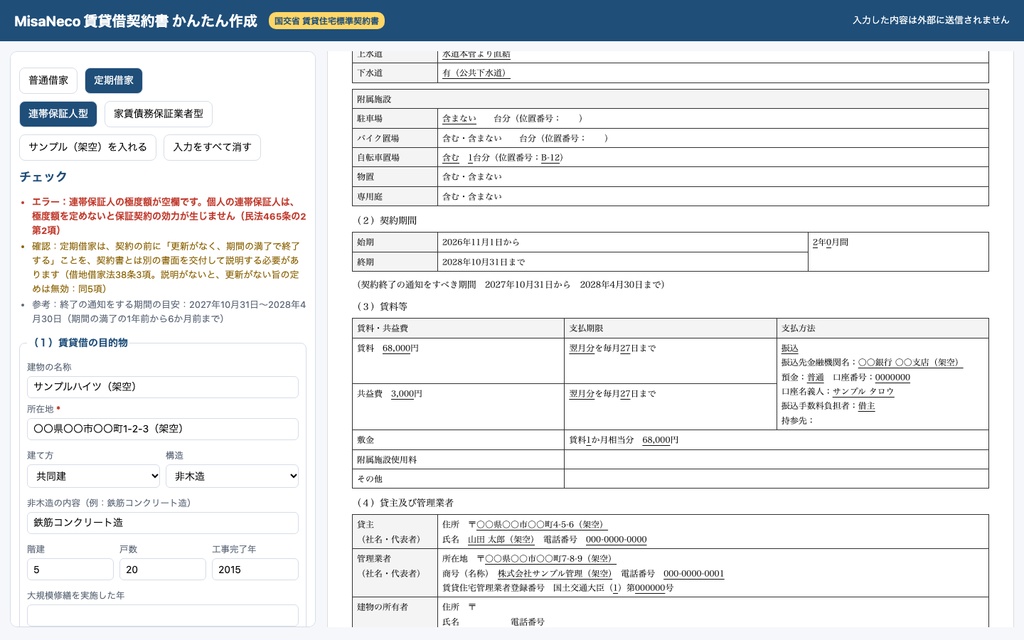Focus the 大規模修繕を実施した年 input field
Screen dimensions: 1024x640
163,615
